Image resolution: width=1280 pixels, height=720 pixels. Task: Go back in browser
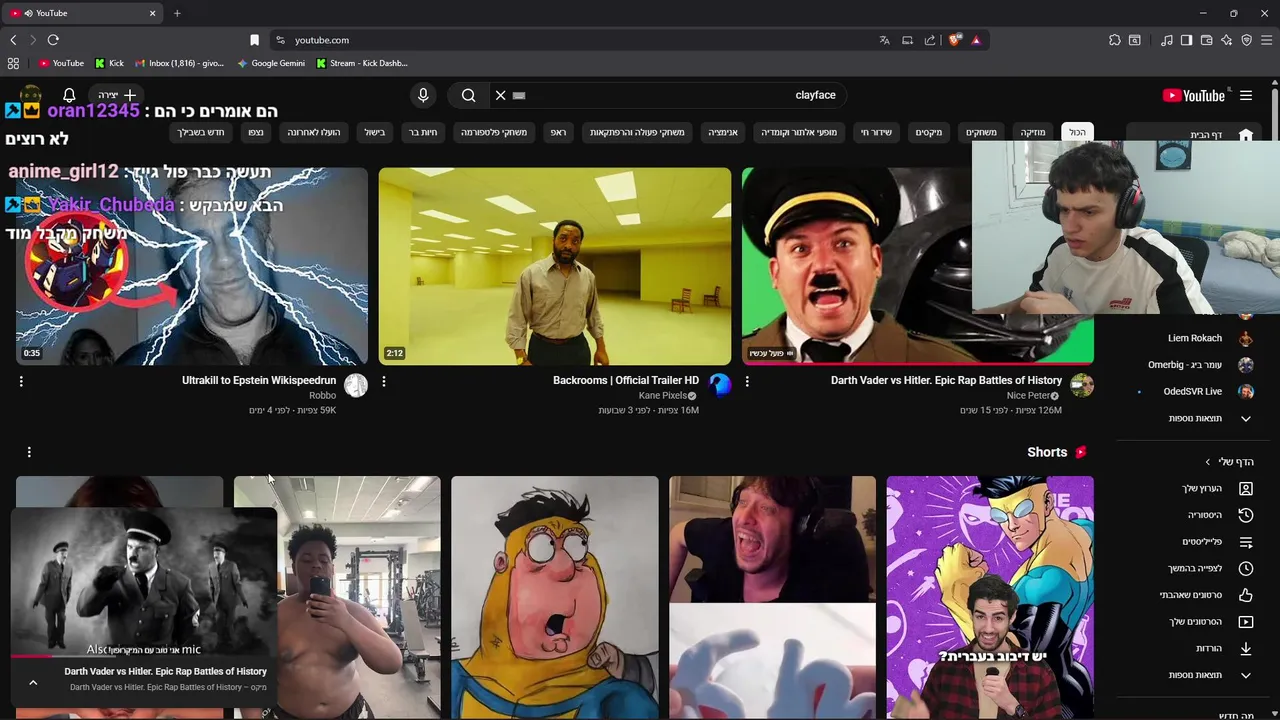(x=13, y=40)
